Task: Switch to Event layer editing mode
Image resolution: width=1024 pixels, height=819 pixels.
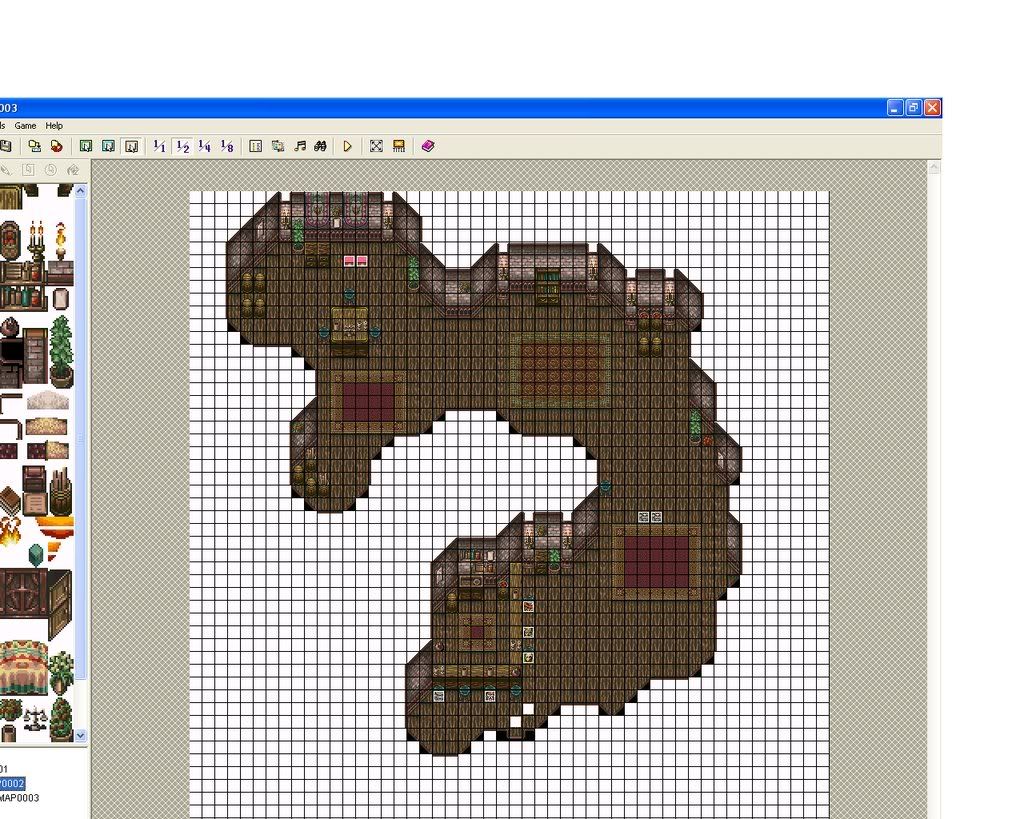Action: [x=132, y=146]
